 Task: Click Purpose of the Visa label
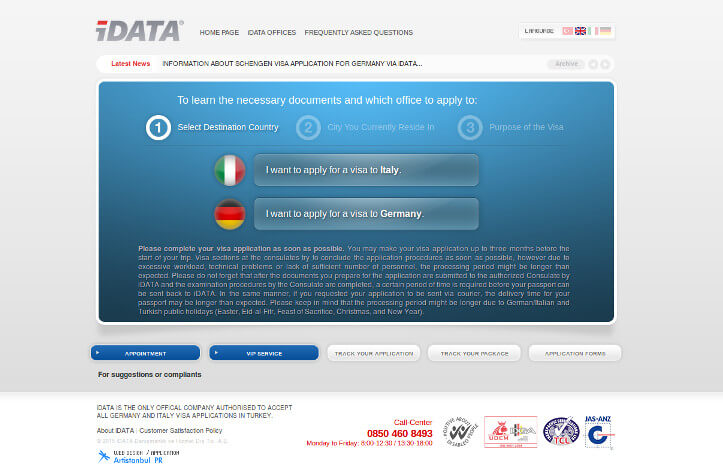526,127
